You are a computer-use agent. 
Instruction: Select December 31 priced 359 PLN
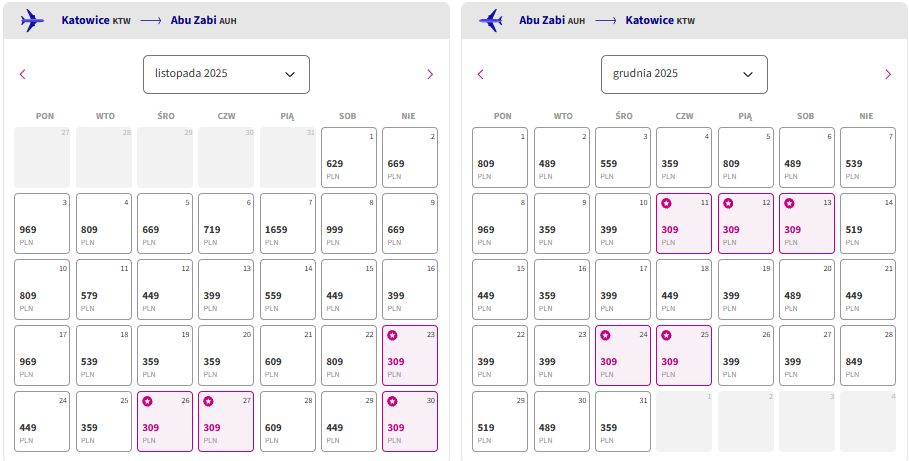click(x=623, y=422)
